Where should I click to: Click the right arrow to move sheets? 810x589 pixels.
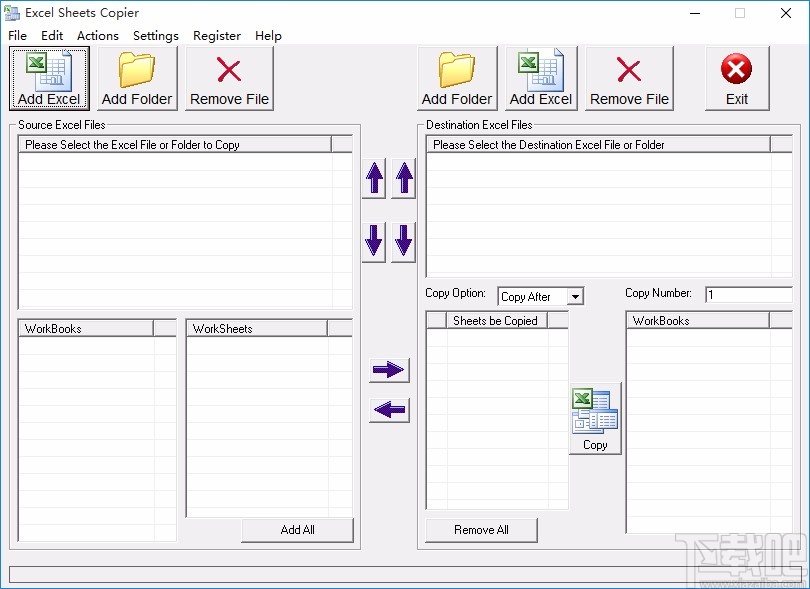pos(389,370)
